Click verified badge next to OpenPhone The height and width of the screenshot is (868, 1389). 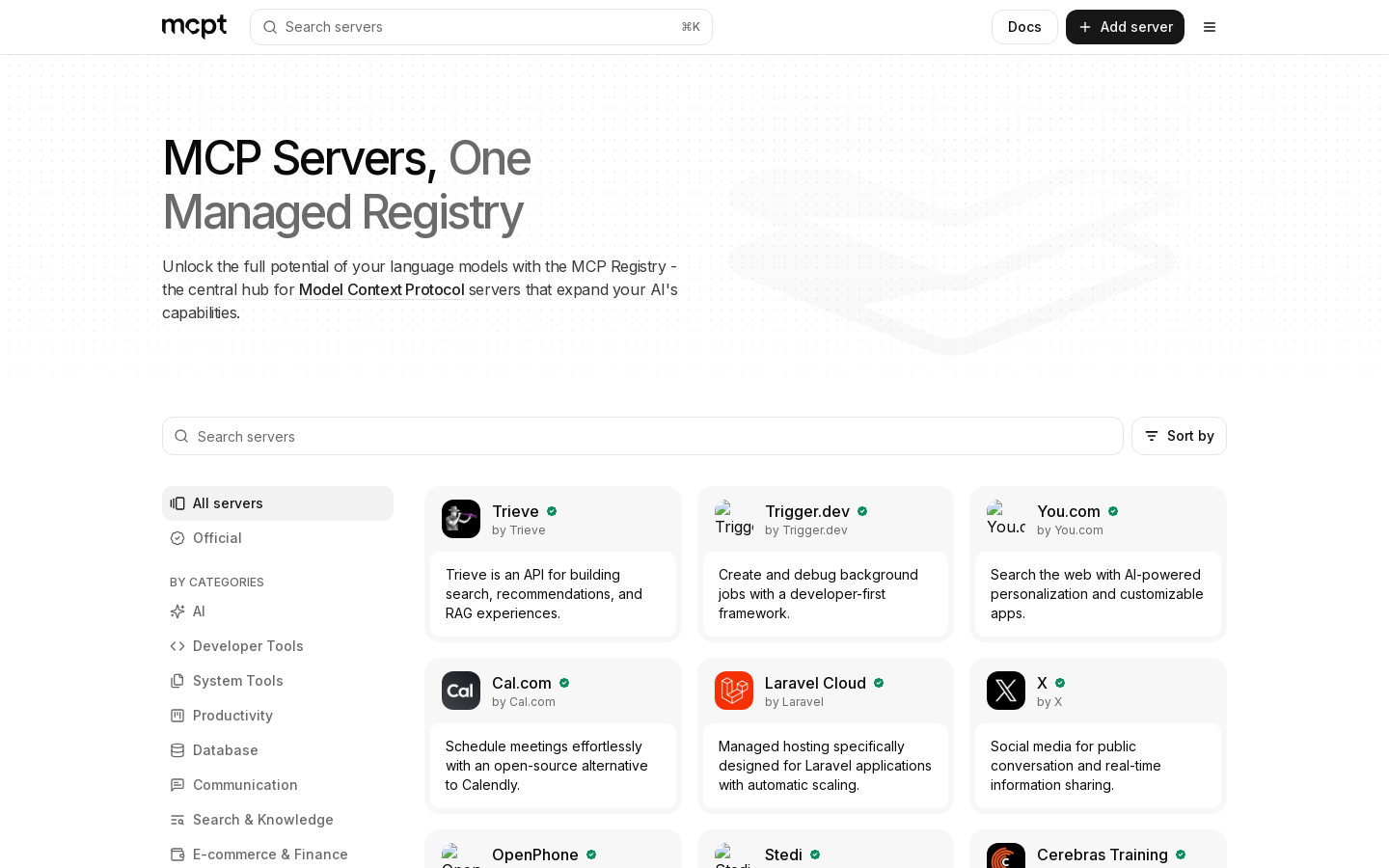591,854
